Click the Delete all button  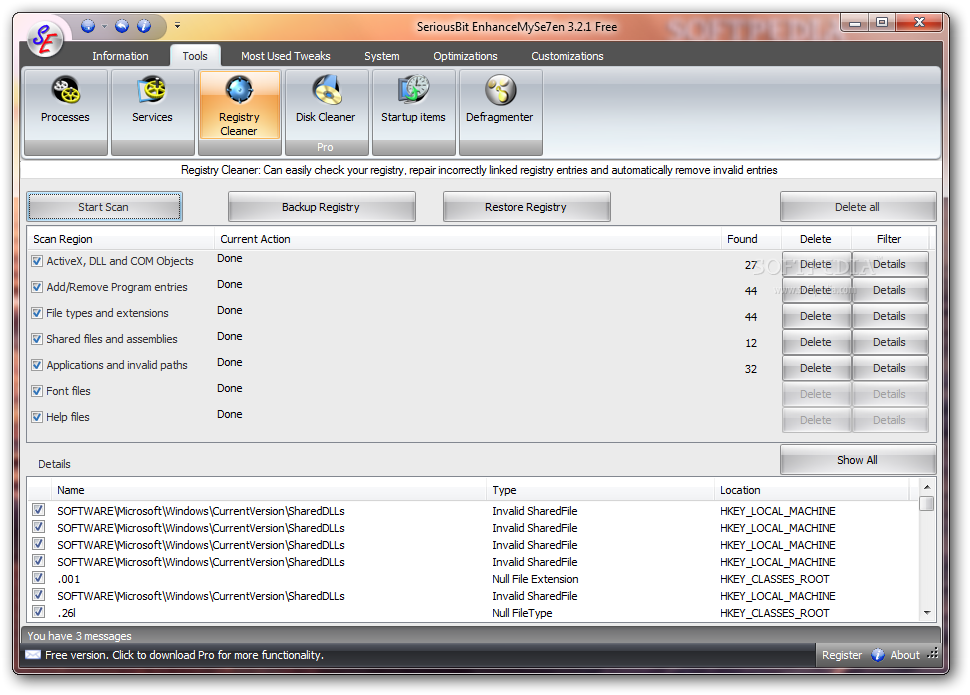[857, 207]
